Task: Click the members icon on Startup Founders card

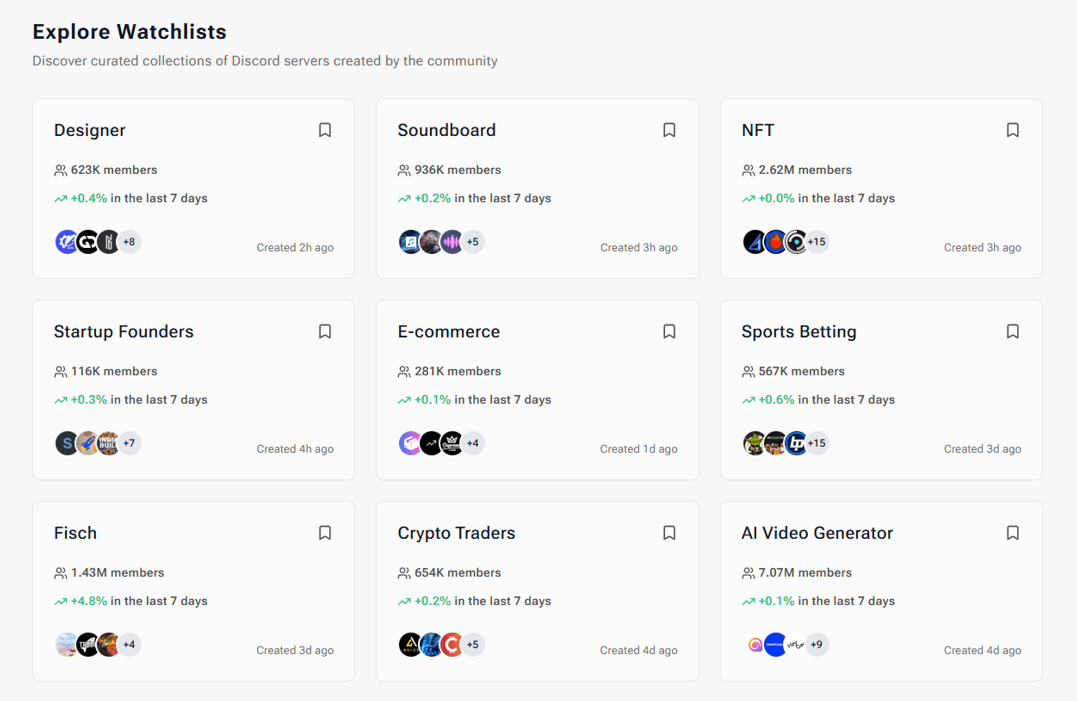Action: [x=60, y=370]
